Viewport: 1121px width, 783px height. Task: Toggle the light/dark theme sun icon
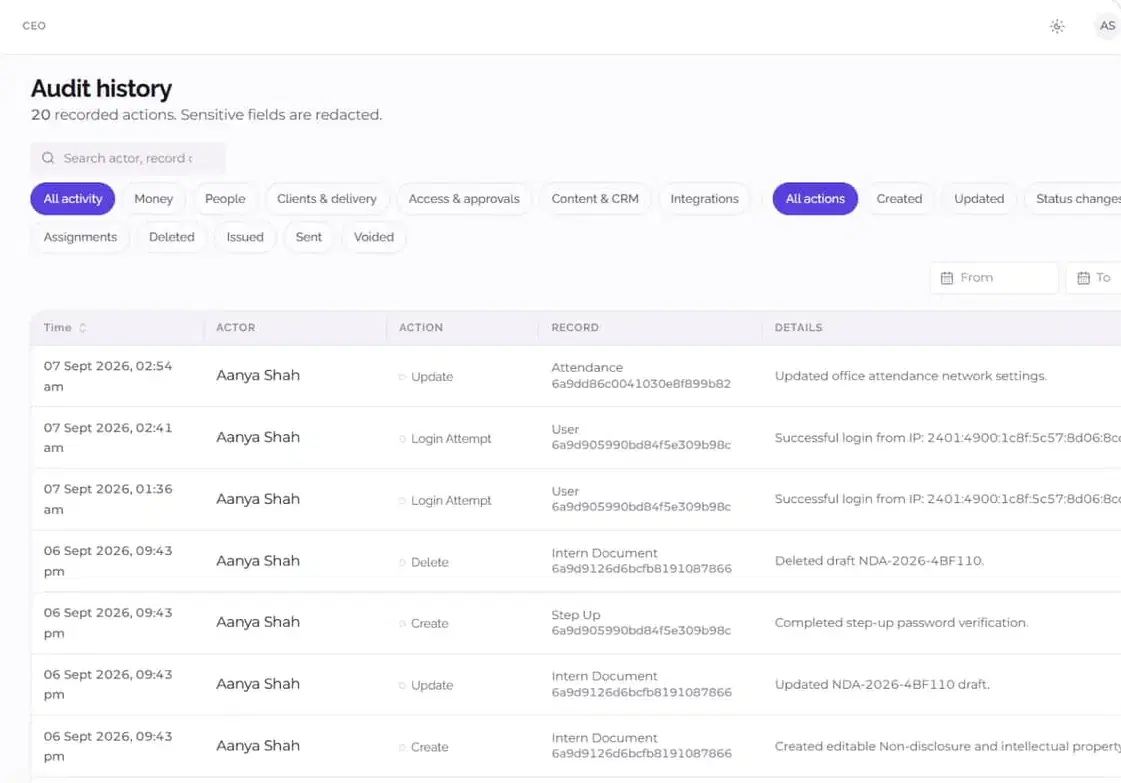1057,26
